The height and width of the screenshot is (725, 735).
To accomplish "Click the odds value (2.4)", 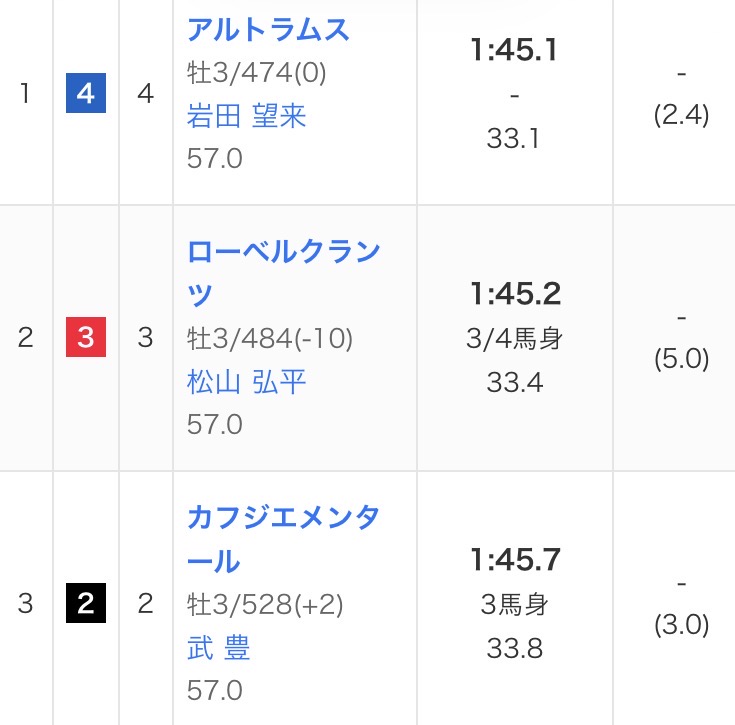I will (681, 116).
